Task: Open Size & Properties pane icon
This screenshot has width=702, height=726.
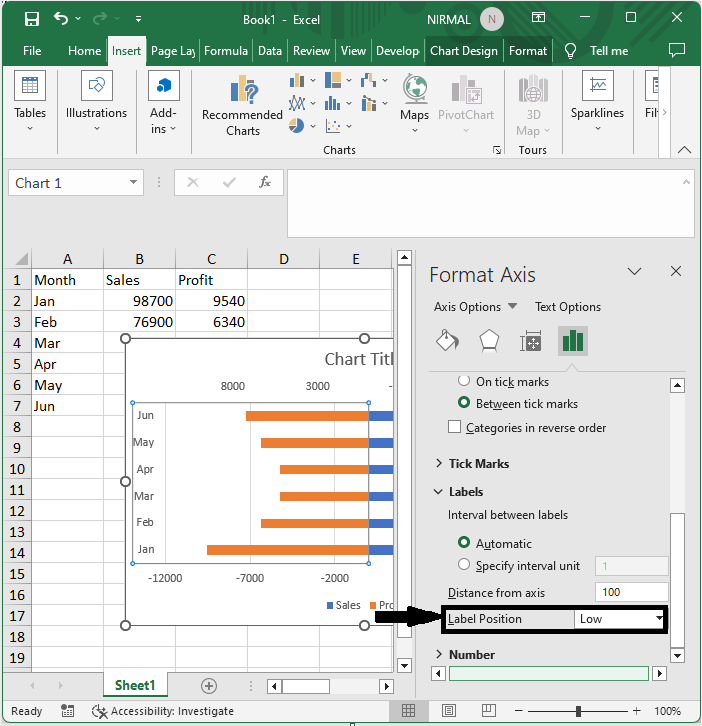Action: (530, 341)
